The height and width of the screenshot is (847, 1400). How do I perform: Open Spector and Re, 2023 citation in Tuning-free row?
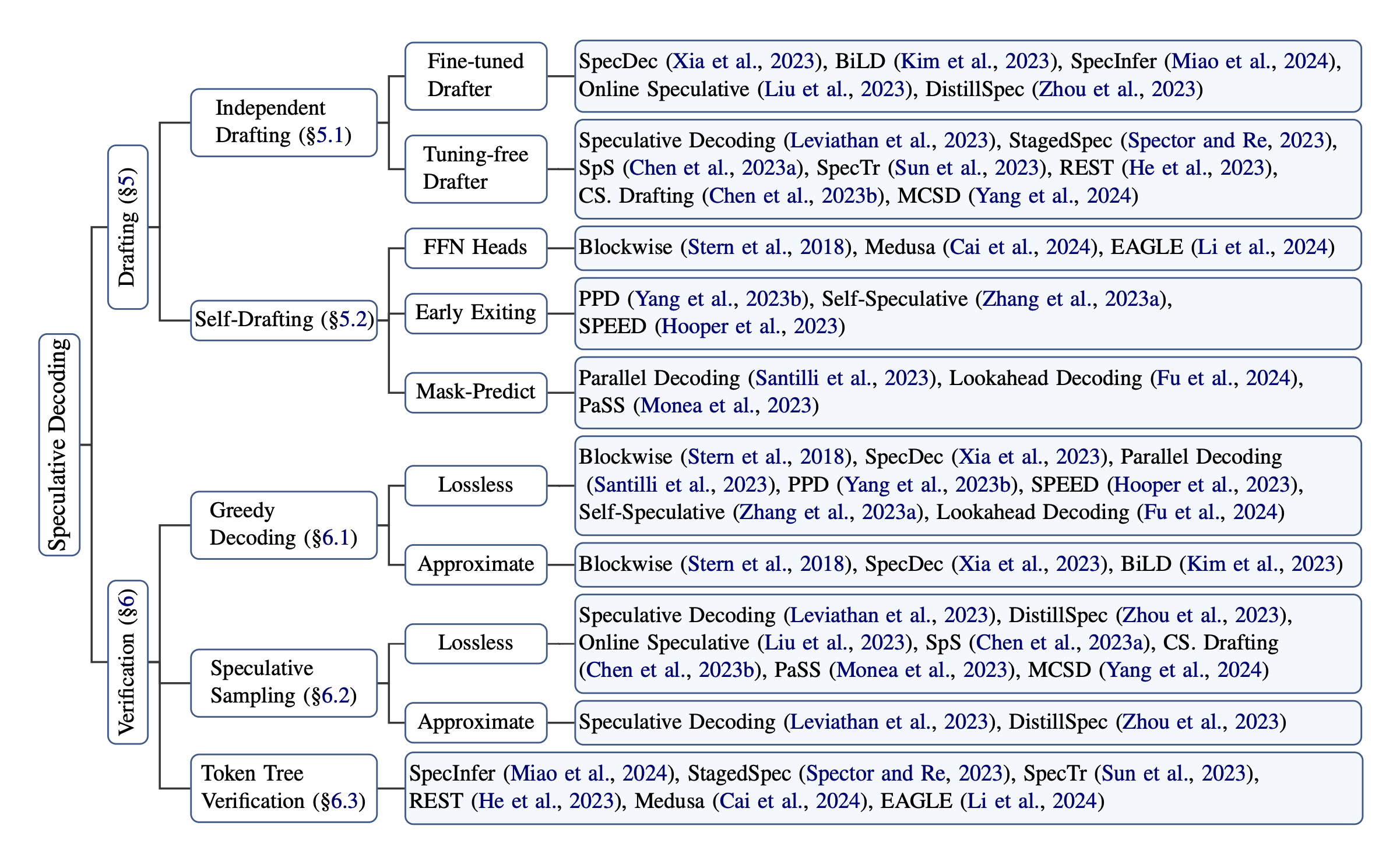1226,140
